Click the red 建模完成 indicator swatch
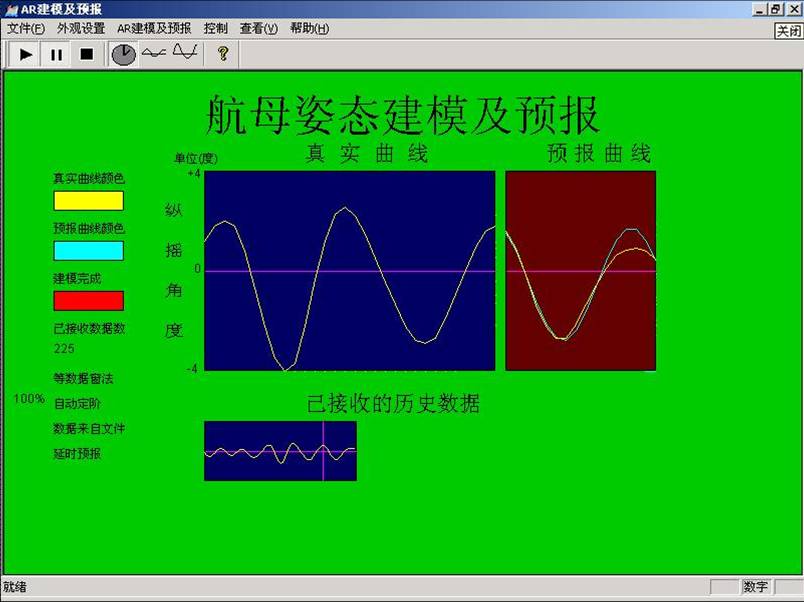Viewport: 804px width, 602px height. 89,300
